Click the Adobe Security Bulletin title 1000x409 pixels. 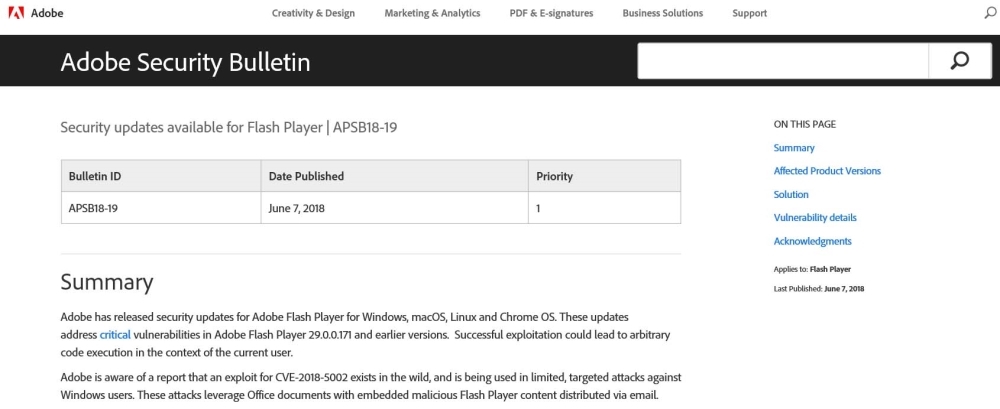point(186,63)
